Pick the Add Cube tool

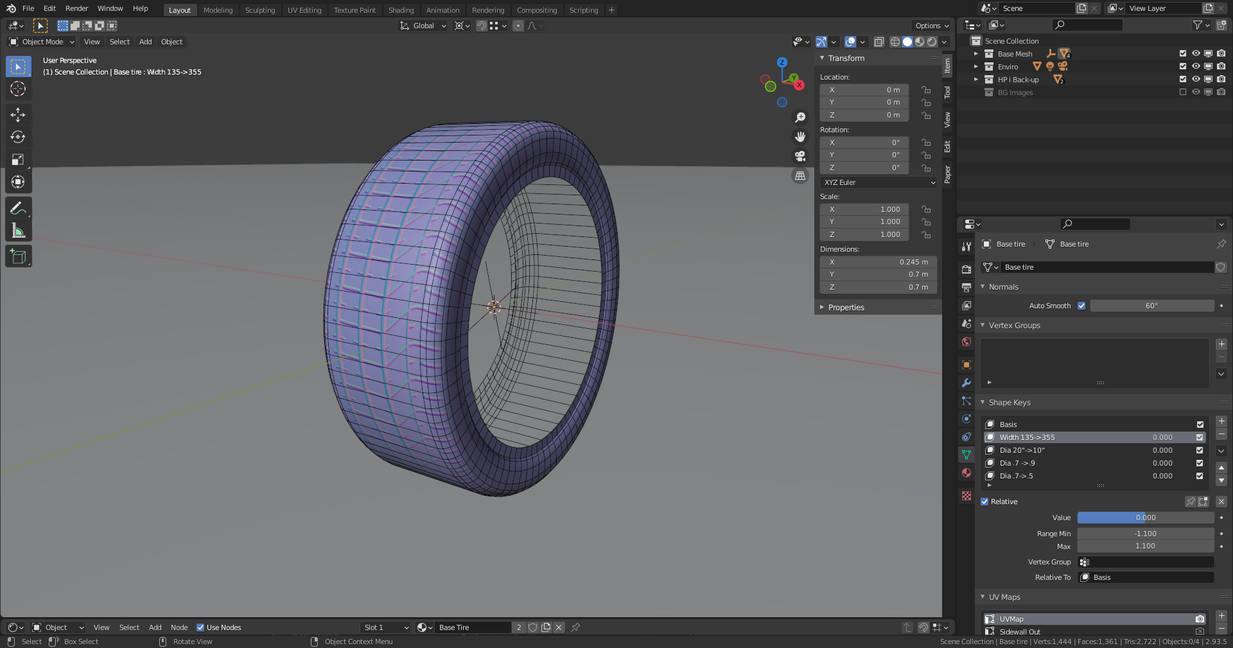tap(18, 256)
